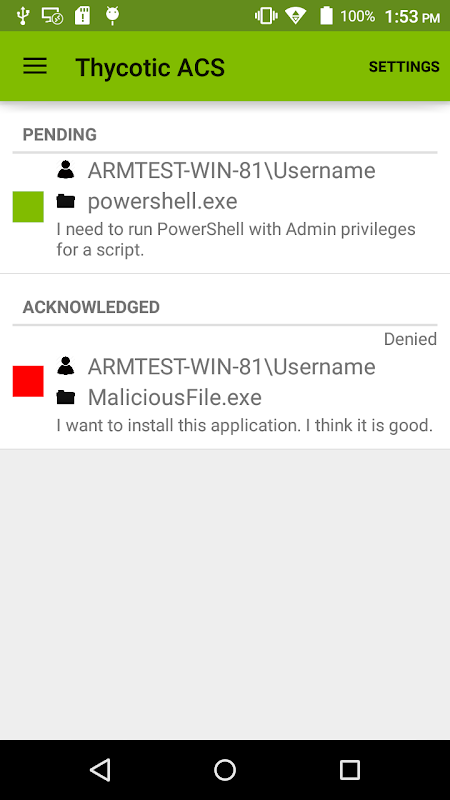Tap the Android back navigation button
The width and height of the screenshot is (450, 800).
click(x=100, y=769)
